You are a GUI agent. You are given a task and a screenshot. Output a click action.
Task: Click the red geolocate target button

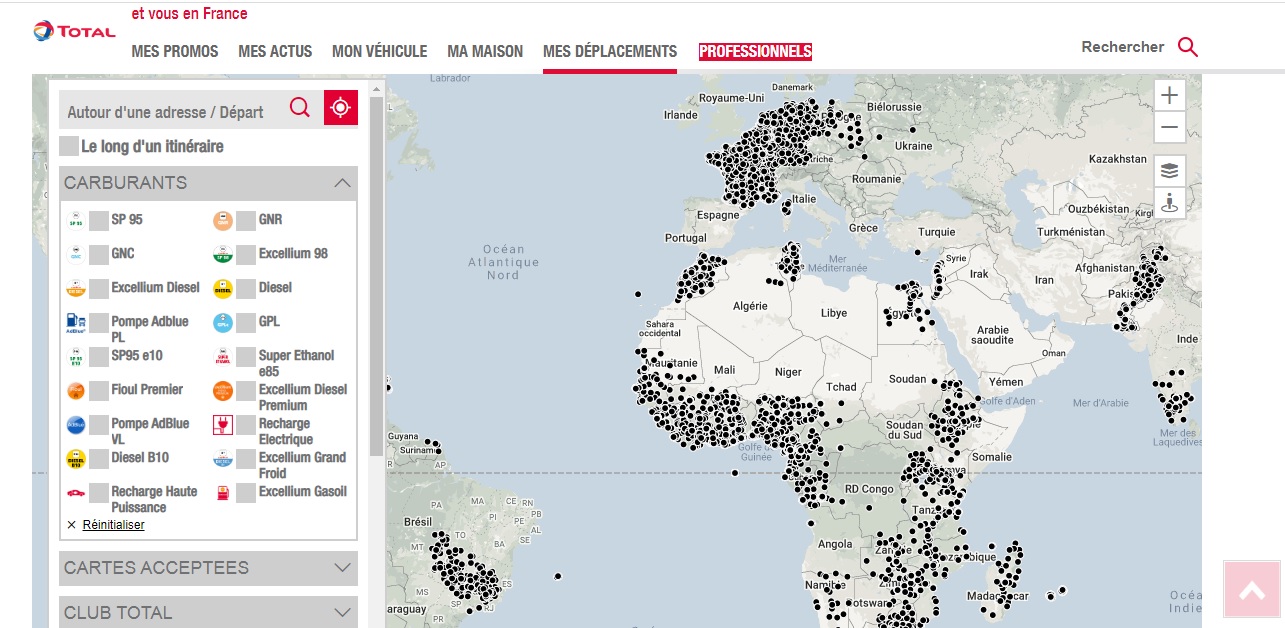coord(341,108)
